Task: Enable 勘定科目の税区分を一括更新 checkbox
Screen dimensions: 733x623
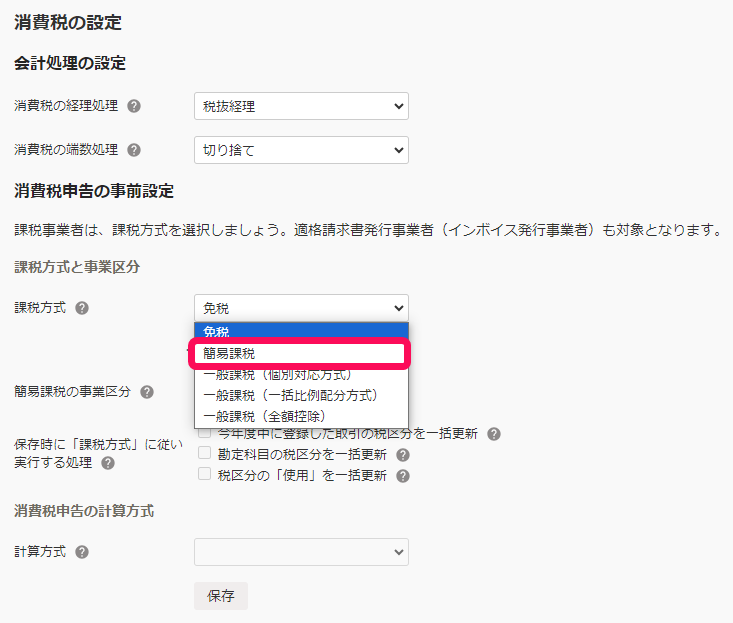Action: [x=204, y=453]
